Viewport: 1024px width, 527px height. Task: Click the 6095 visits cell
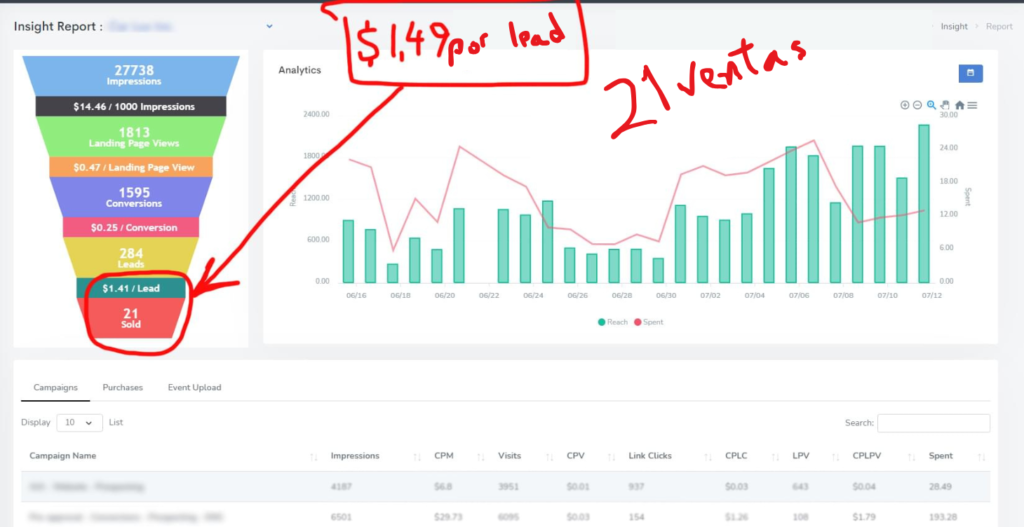509,517
